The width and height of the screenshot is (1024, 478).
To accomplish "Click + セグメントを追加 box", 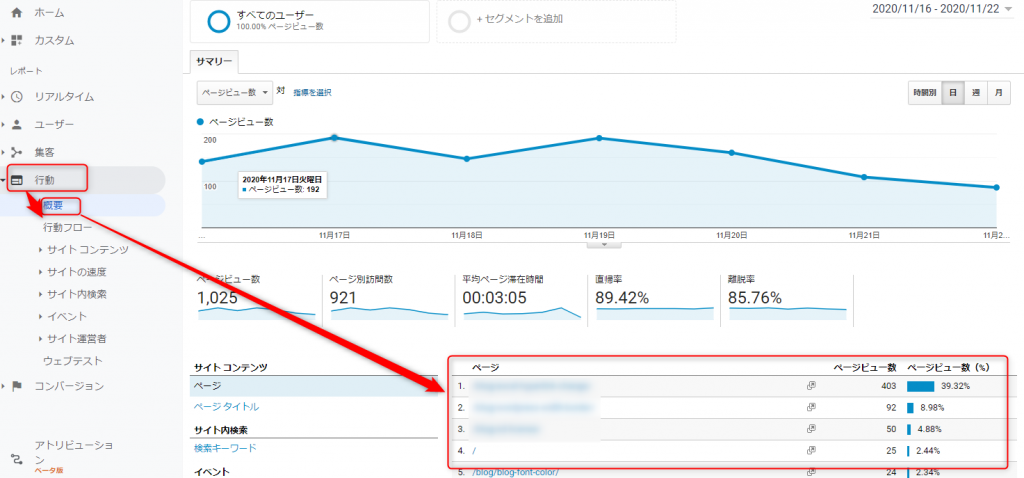I will click(556, 22).
